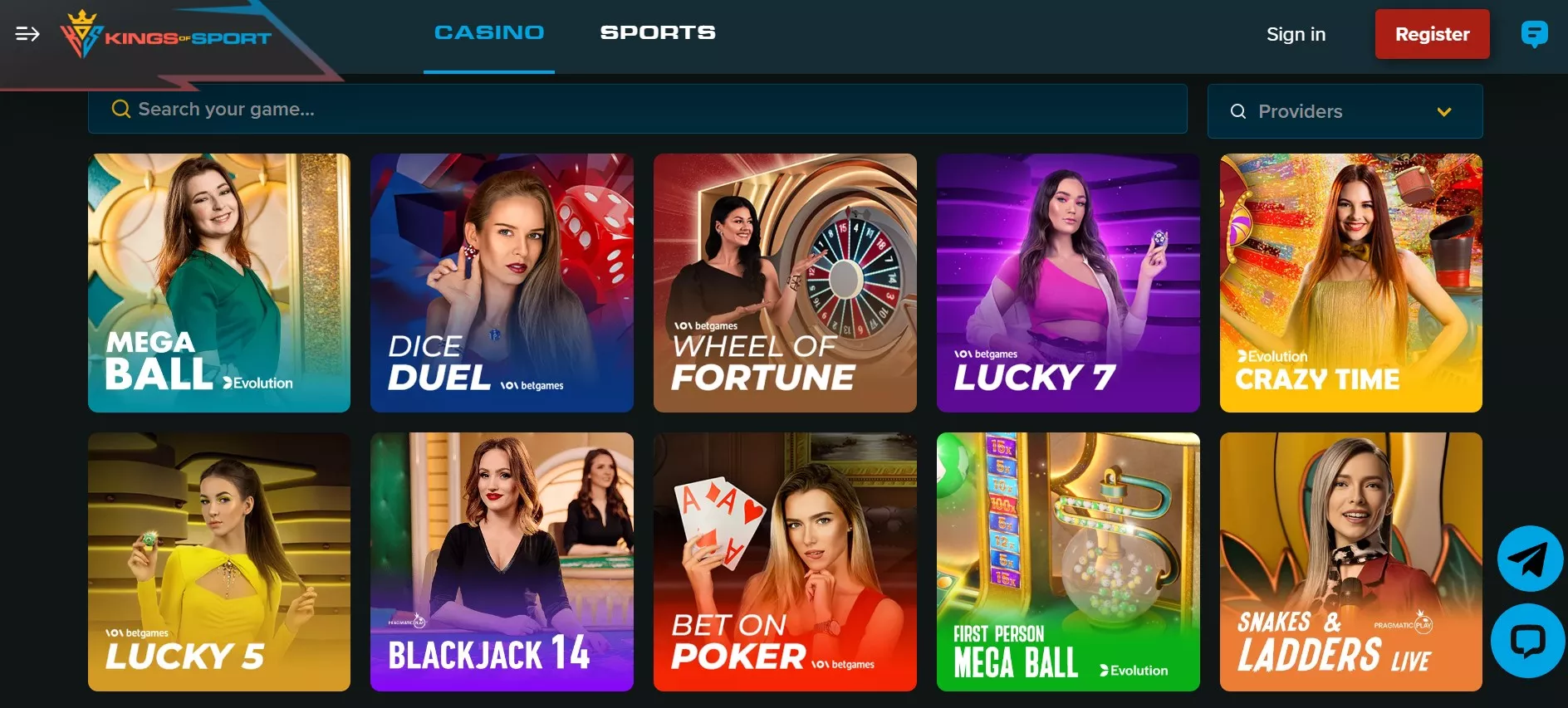Click the search magnifier in game search
The image size is (1568, 708).
coord(121,109)
